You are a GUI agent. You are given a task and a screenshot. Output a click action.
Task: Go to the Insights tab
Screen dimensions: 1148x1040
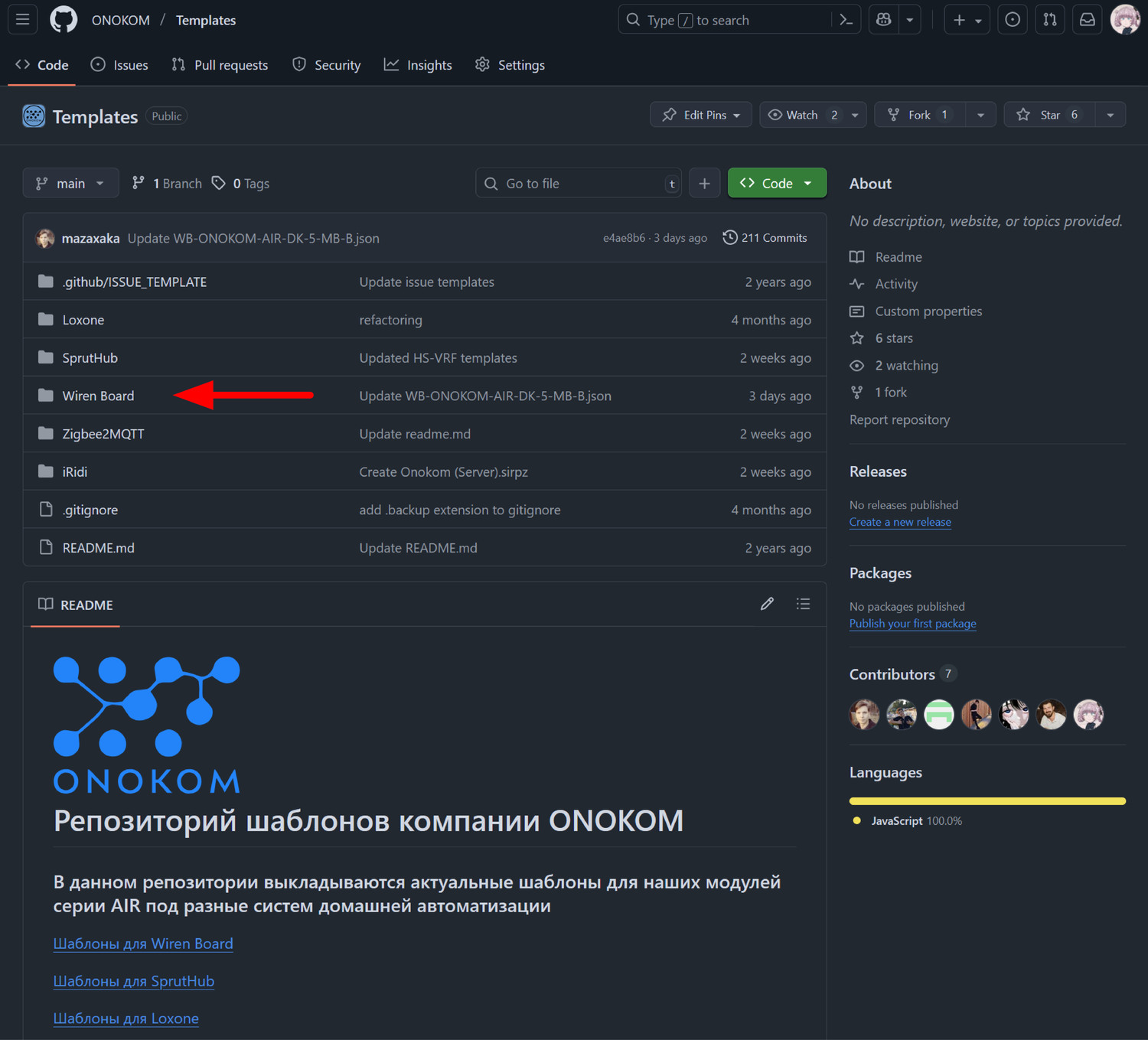418,65
